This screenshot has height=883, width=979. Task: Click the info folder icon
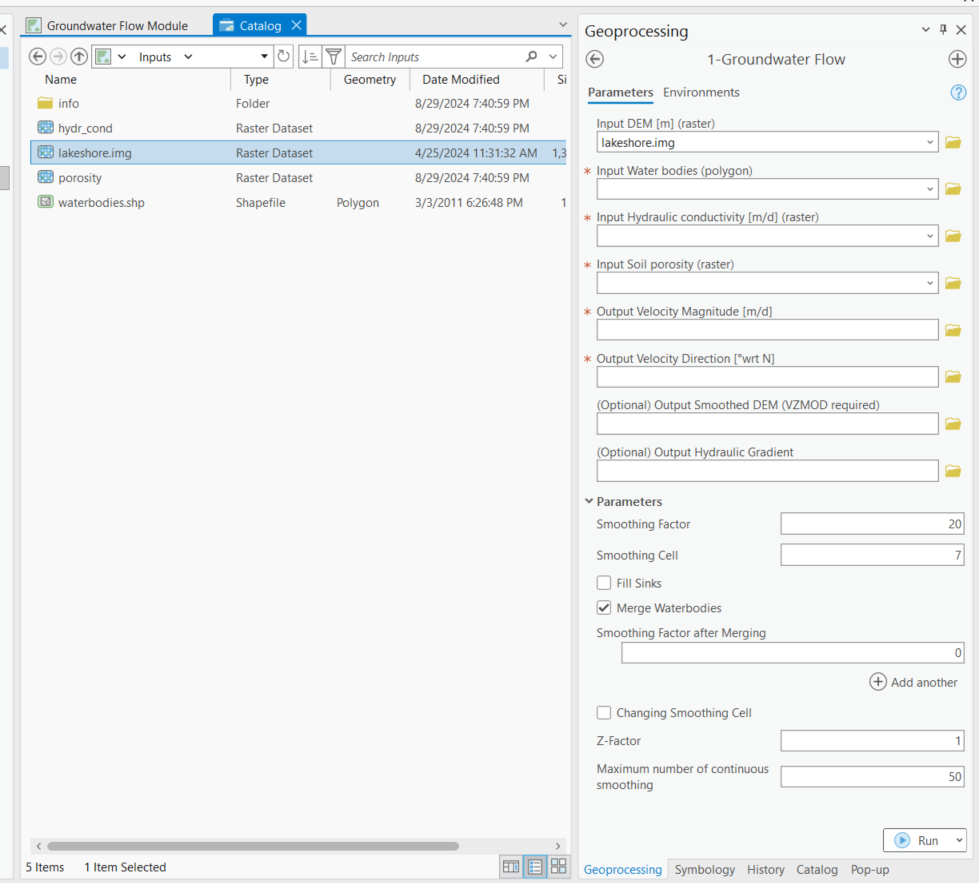45,103
